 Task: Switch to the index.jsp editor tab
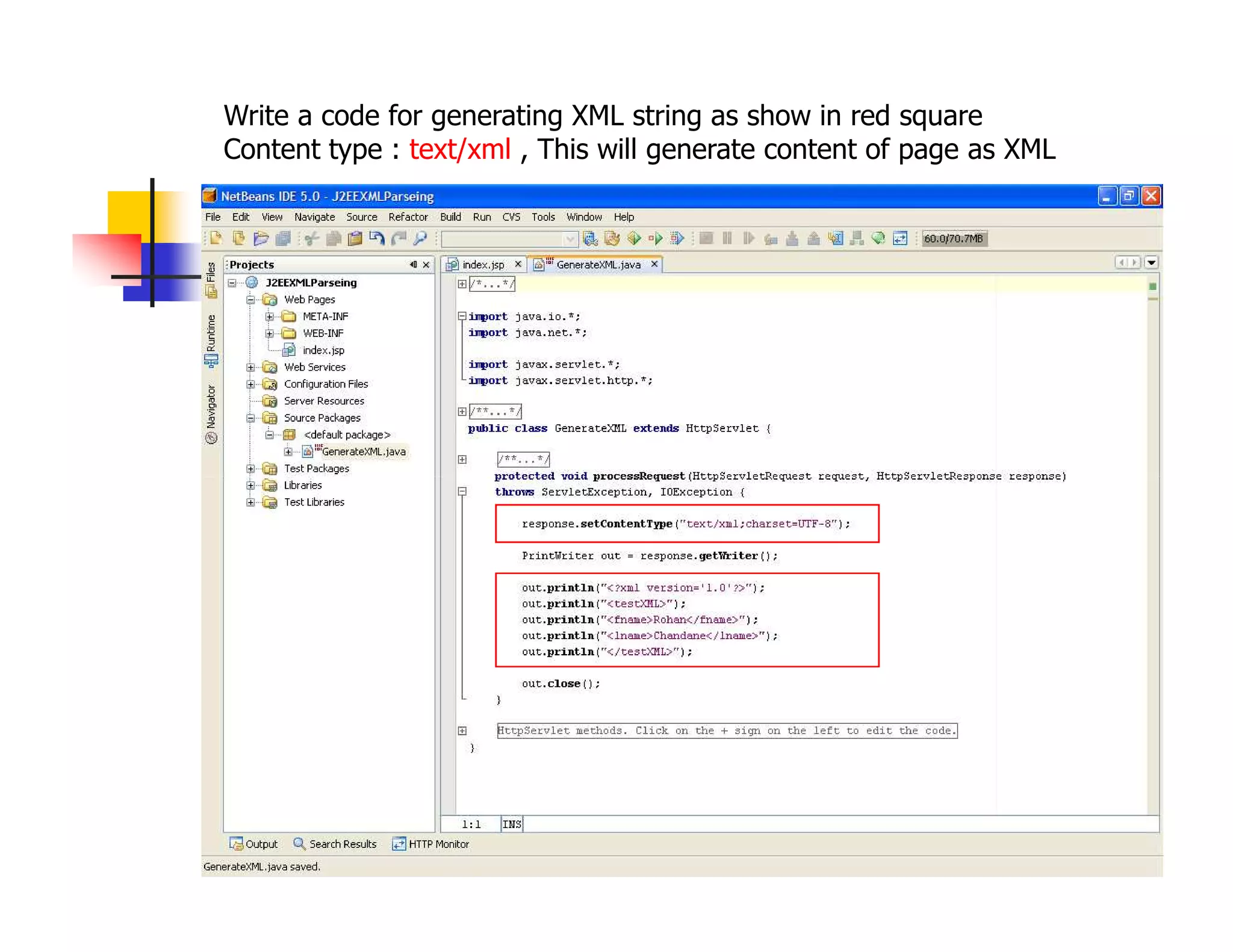[483, 265]
